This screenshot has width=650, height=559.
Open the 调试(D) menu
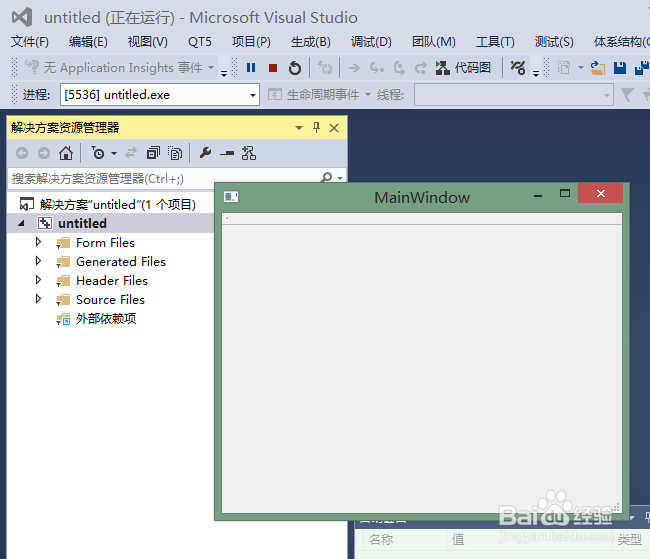[x=371, y=42]
